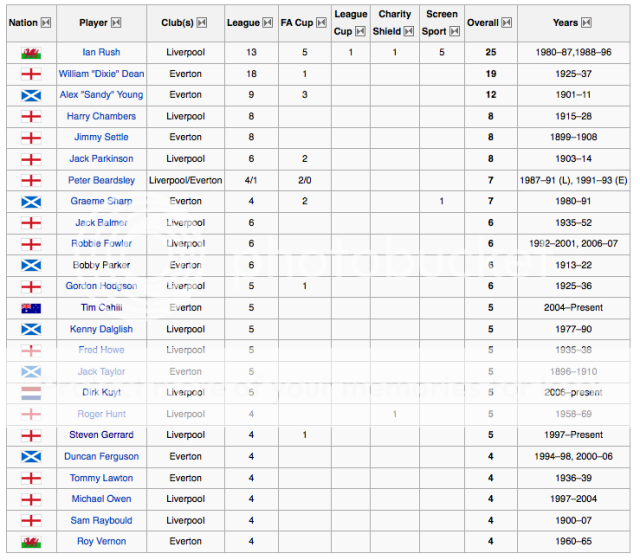This screenshot has height=560, width=640.
Task: Select the 1992–2001, 2006–07 years cell
Action: coord(573,244)
